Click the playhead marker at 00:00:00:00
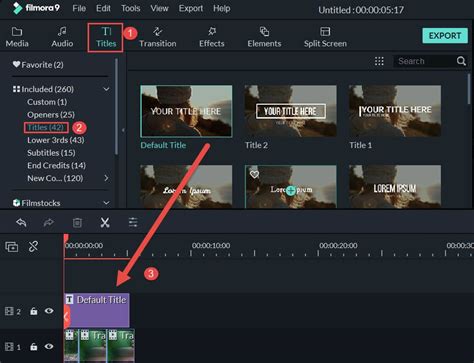Image resolution: width=474 pixels, height=363 pixels. coord(66,237)
